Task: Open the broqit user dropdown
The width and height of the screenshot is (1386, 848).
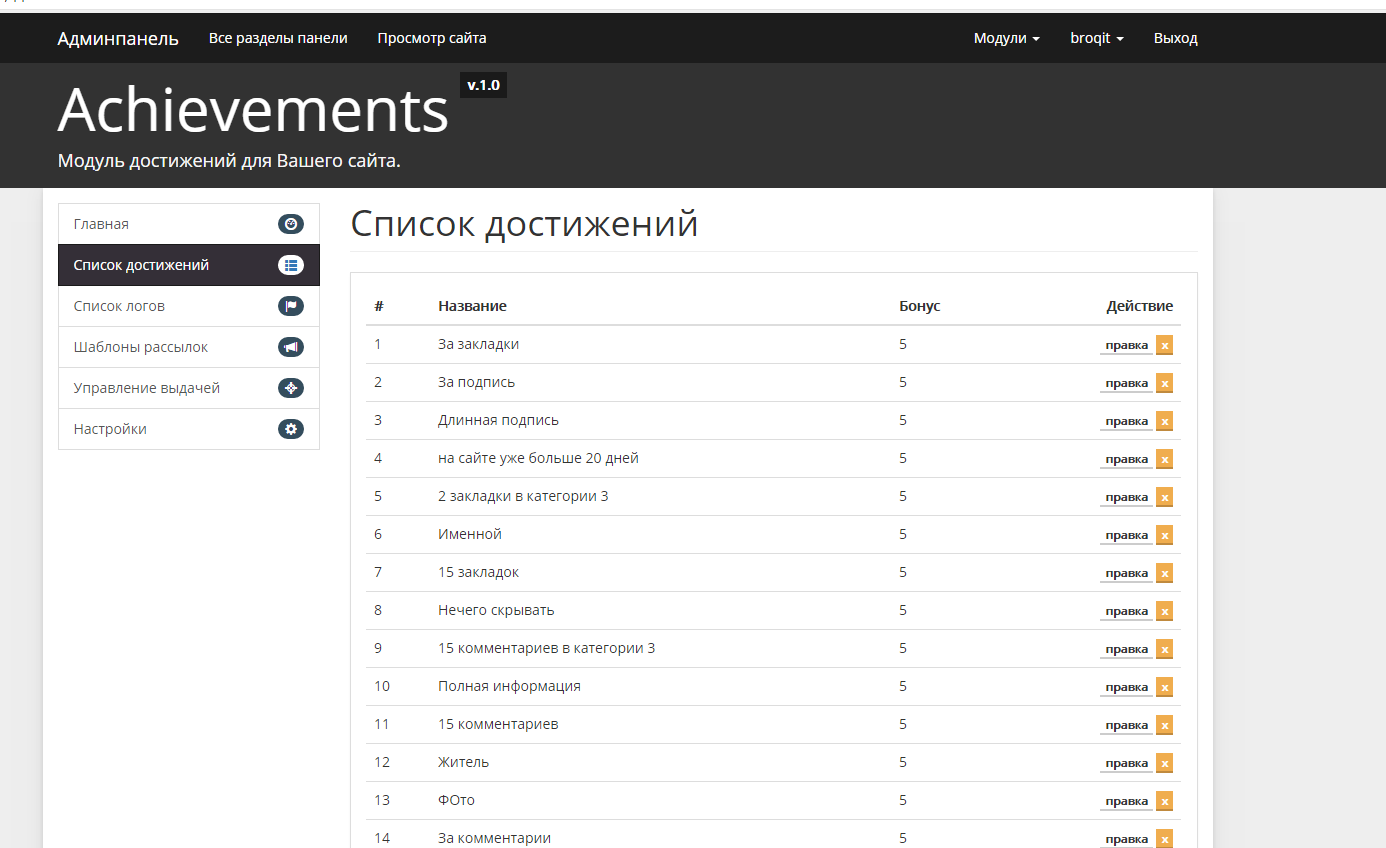Action: pyautogui.click(x=1096, y=38)
